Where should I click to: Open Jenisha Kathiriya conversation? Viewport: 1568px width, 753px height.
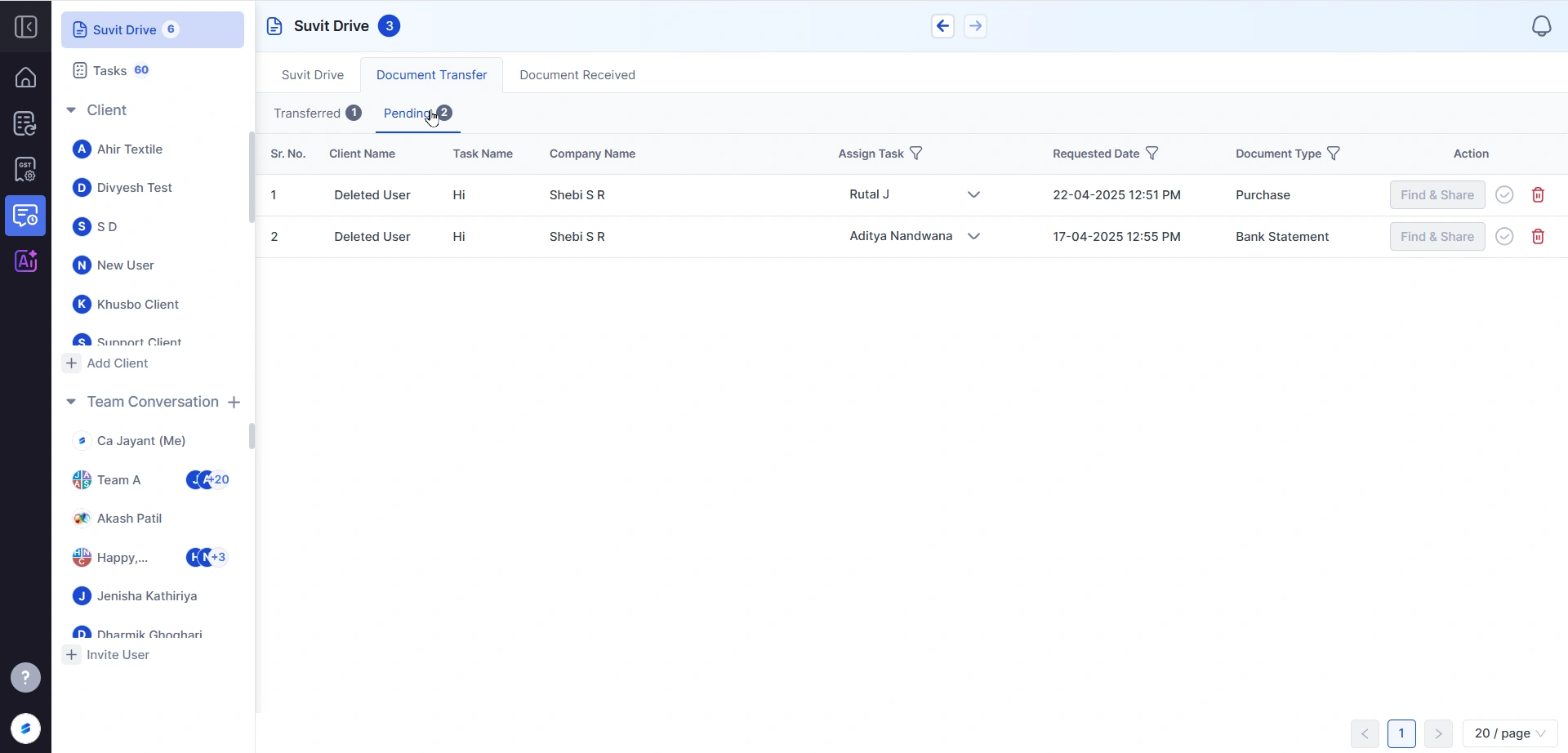coord(147,596)
